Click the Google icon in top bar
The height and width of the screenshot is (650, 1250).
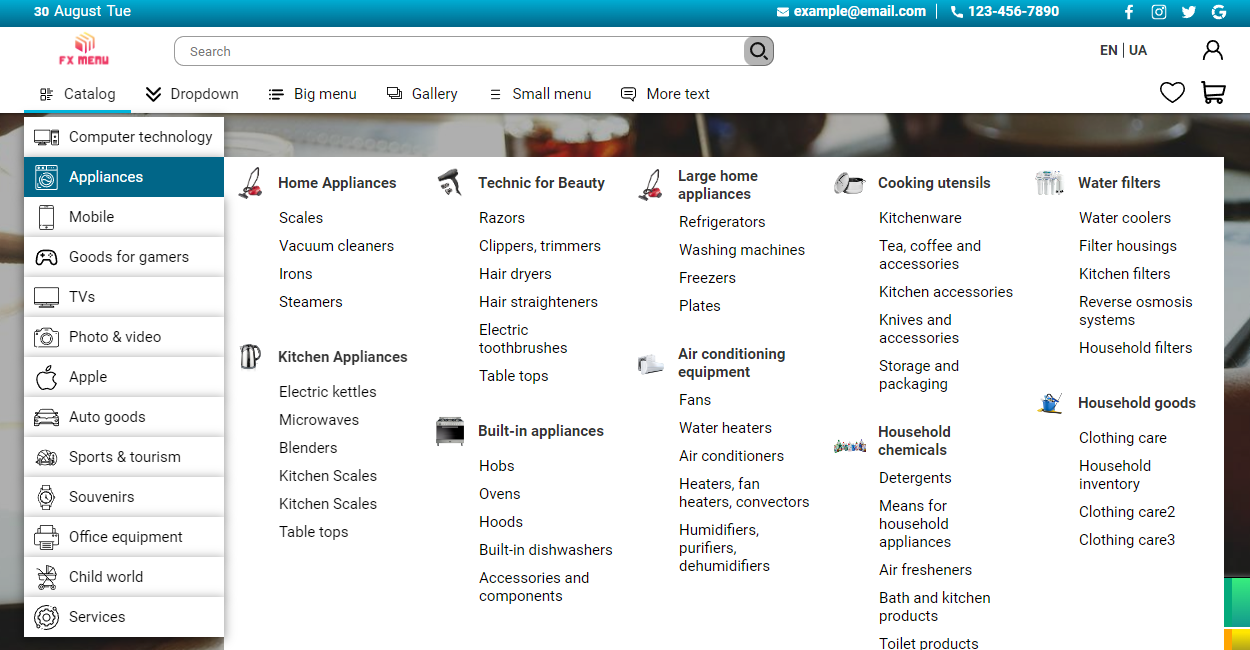1219,12
